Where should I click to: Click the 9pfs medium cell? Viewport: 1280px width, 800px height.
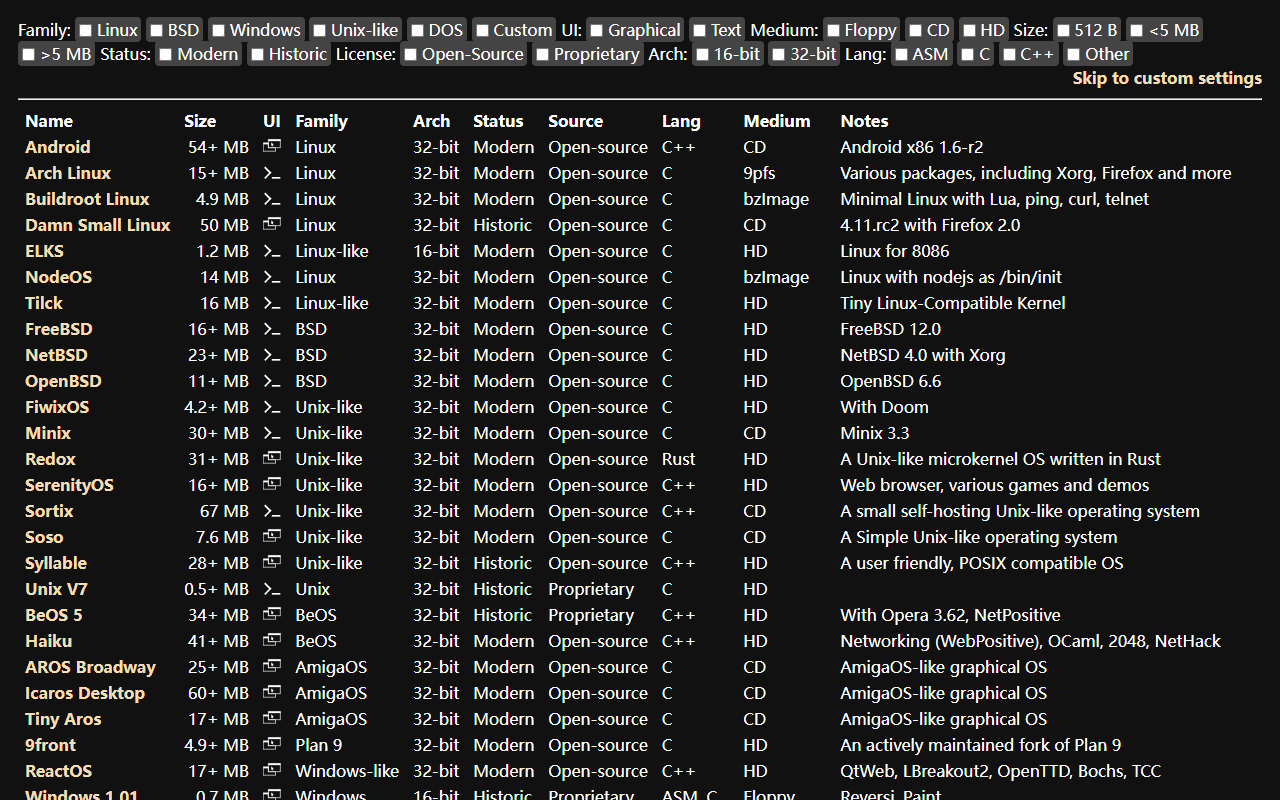(x=761, y=173)
